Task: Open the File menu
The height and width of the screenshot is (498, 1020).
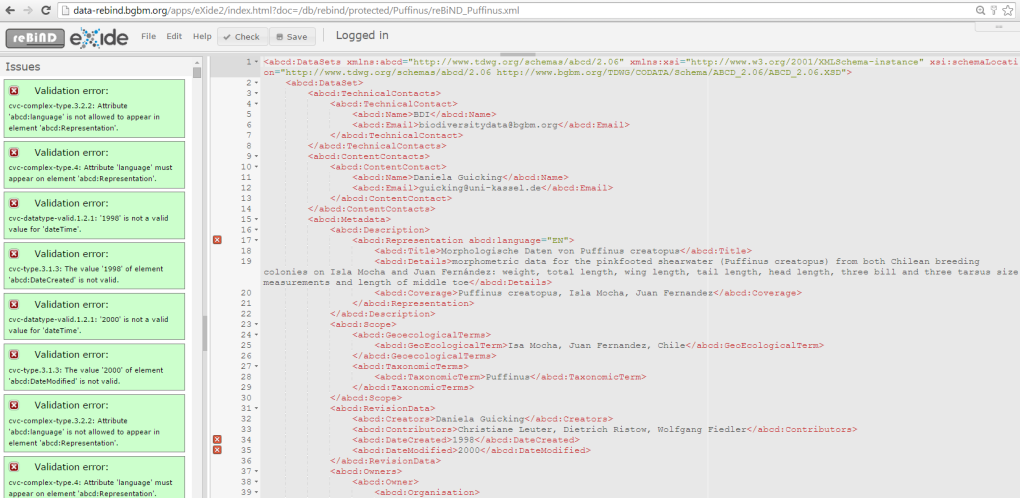Action: [x=148, y=36]
